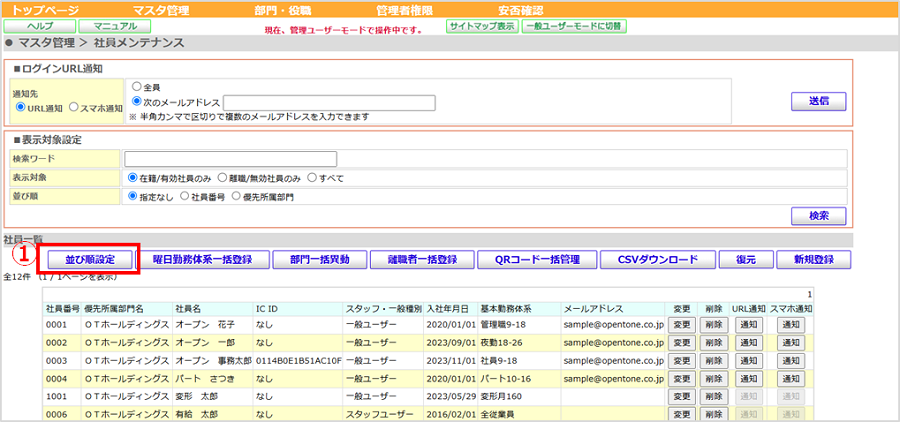Screen dimensions: 900x422
Task: Click page number 1 in pager
Action: click(x=809, y=295)
